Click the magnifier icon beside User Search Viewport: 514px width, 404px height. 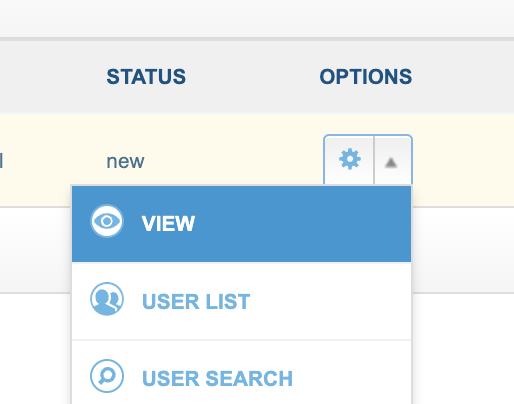(x=107, y=376)
